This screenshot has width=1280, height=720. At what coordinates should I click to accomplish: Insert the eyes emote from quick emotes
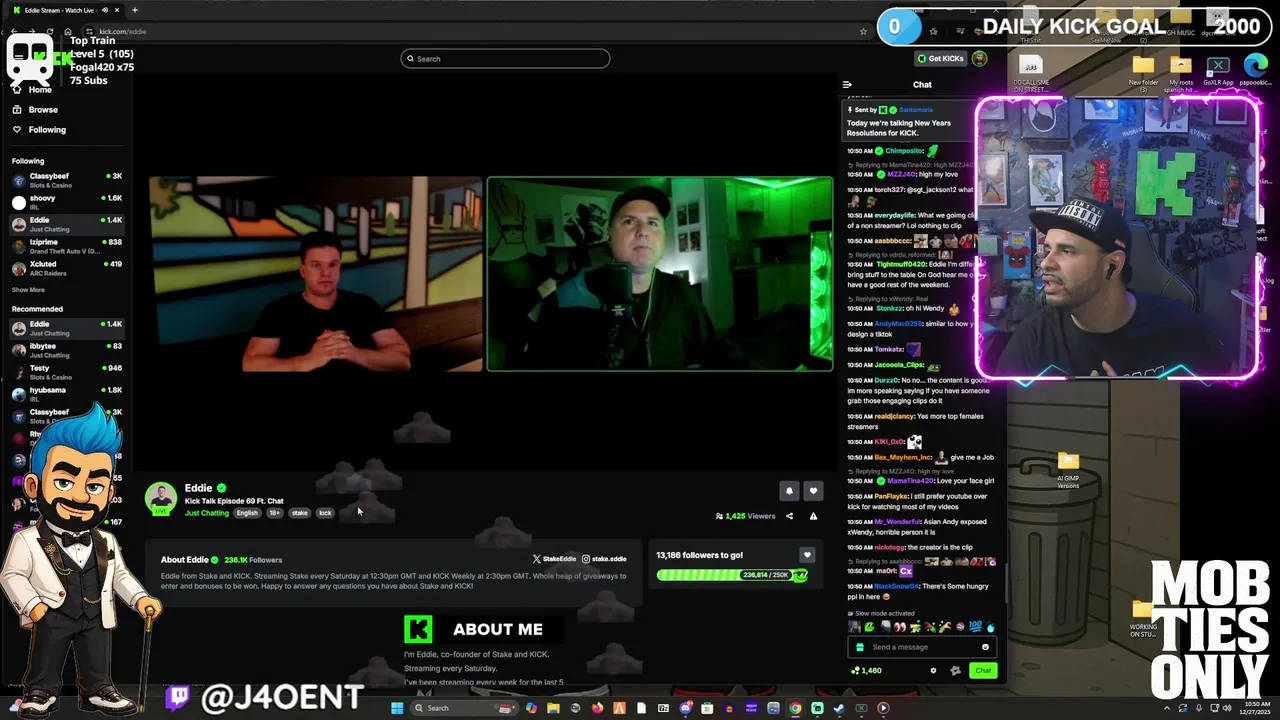(x=900, y=627)
